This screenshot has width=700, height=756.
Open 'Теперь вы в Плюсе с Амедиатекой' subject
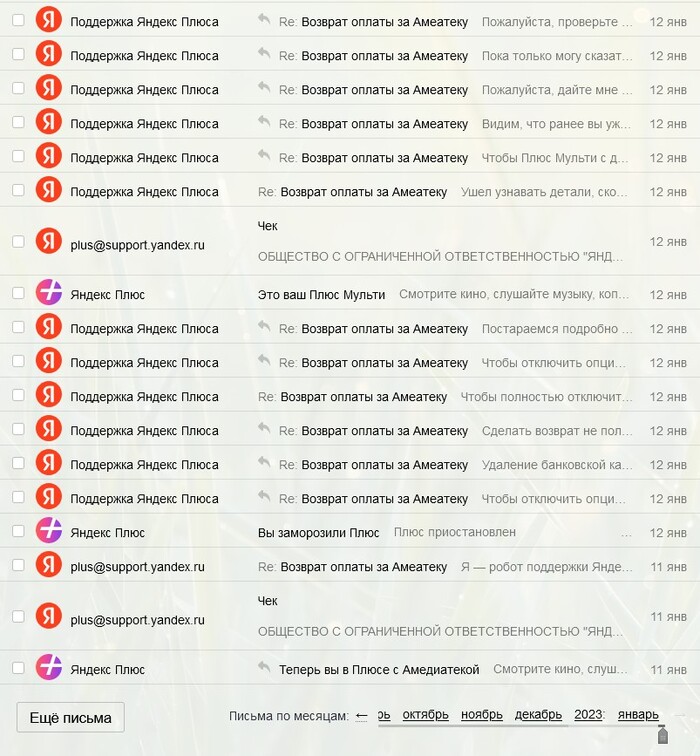(x=379, y=670)
